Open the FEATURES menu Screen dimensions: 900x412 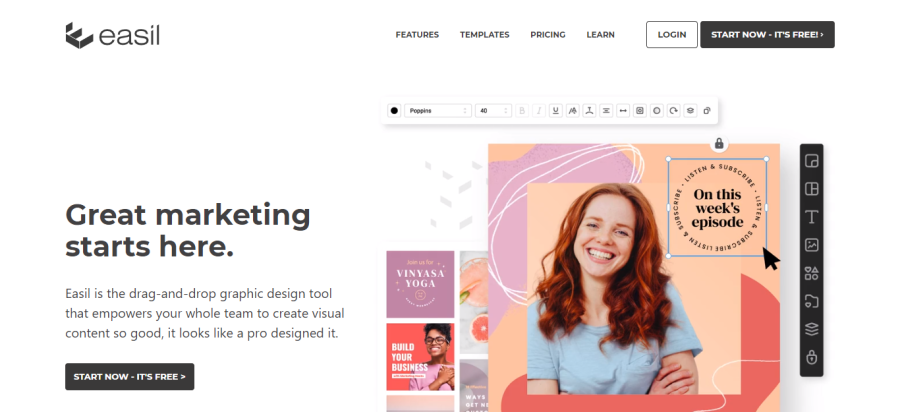pos(417,35)
